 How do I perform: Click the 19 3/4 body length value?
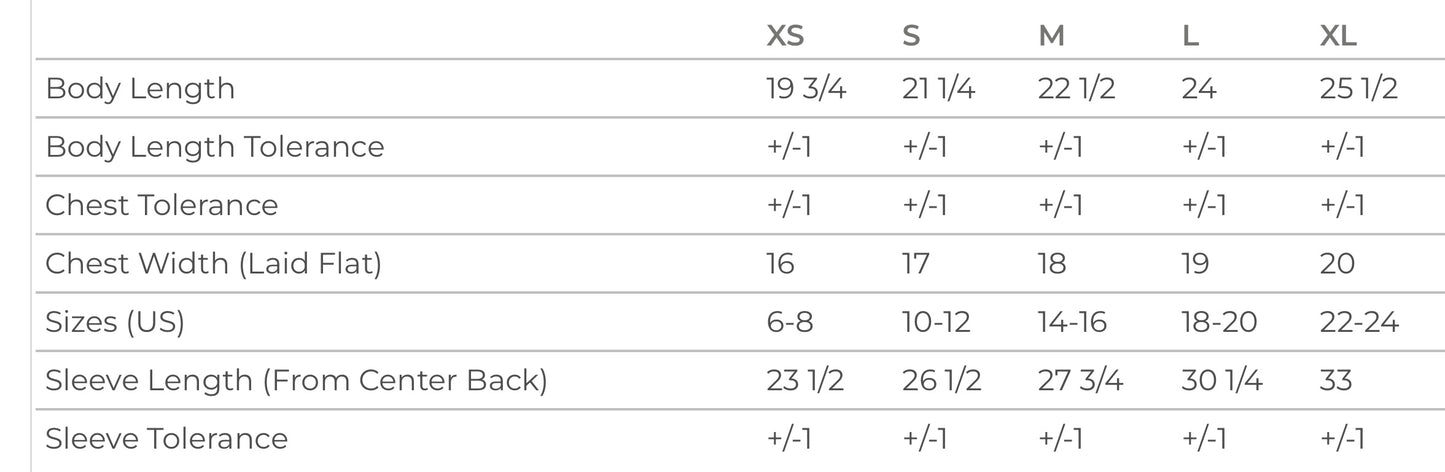coord(806,89)
